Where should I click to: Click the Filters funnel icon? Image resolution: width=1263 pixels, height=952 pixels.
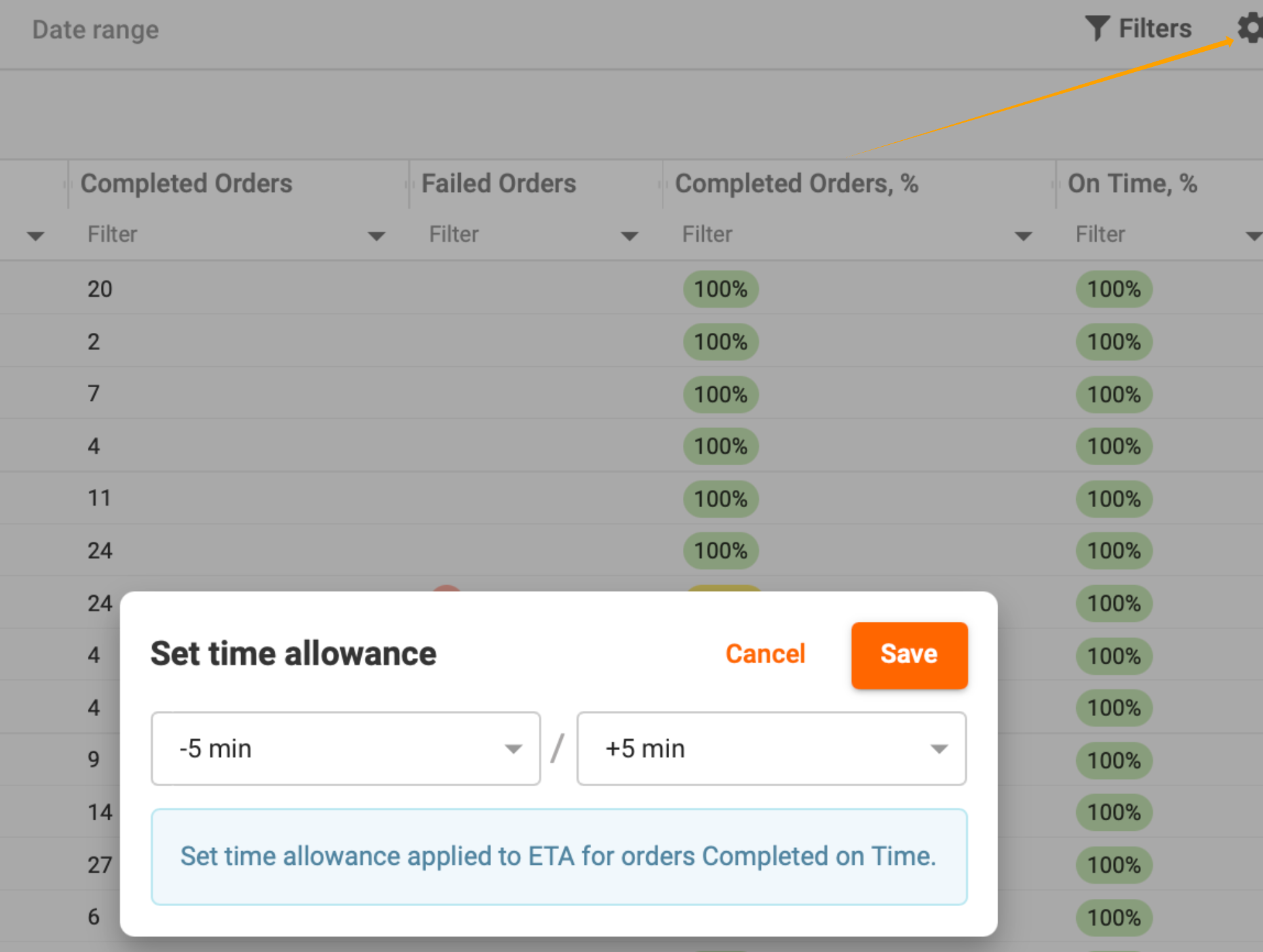coord(1097,28)
